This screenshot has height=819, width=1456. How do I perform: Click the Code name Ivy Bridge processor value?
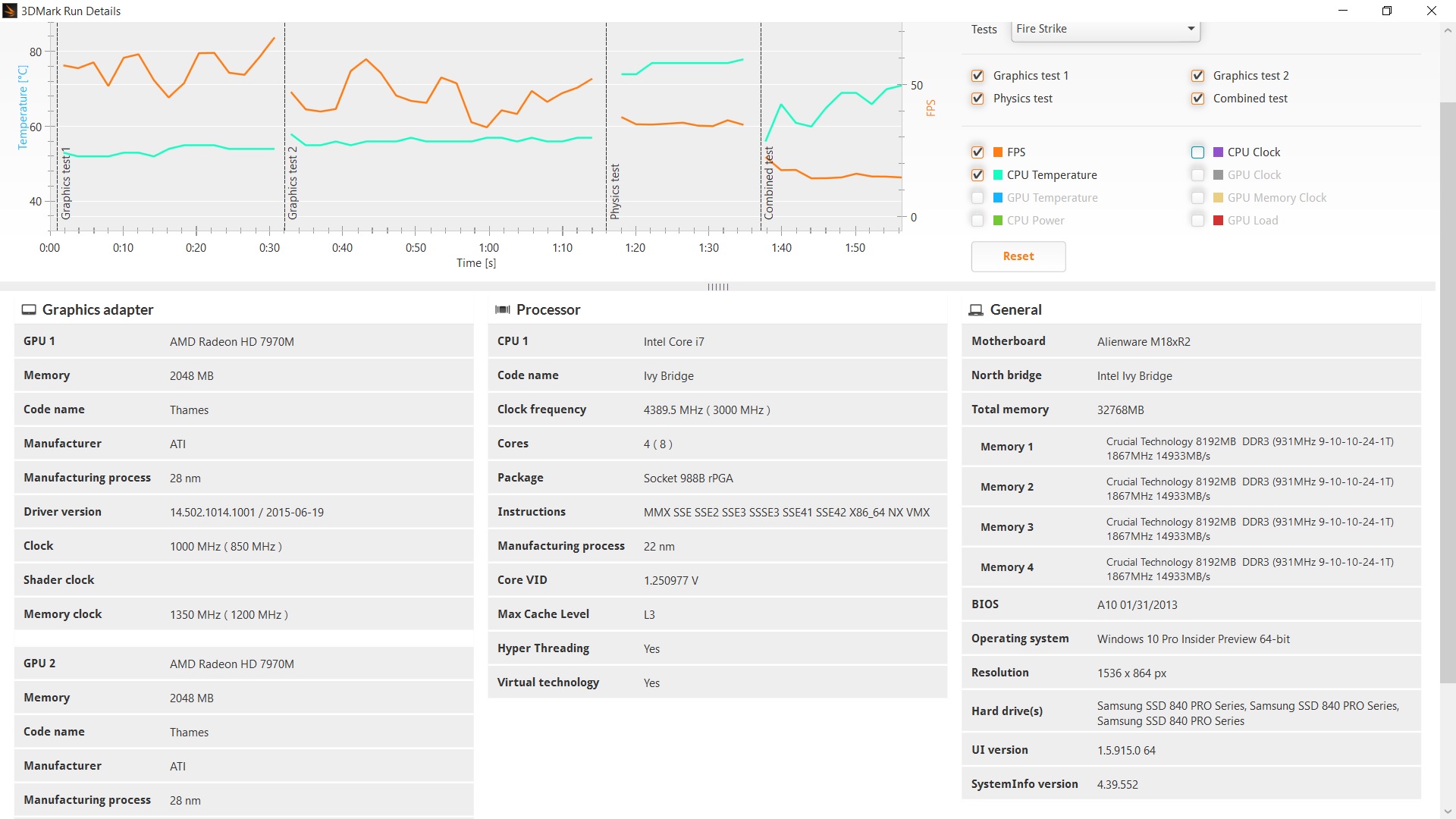668,376
